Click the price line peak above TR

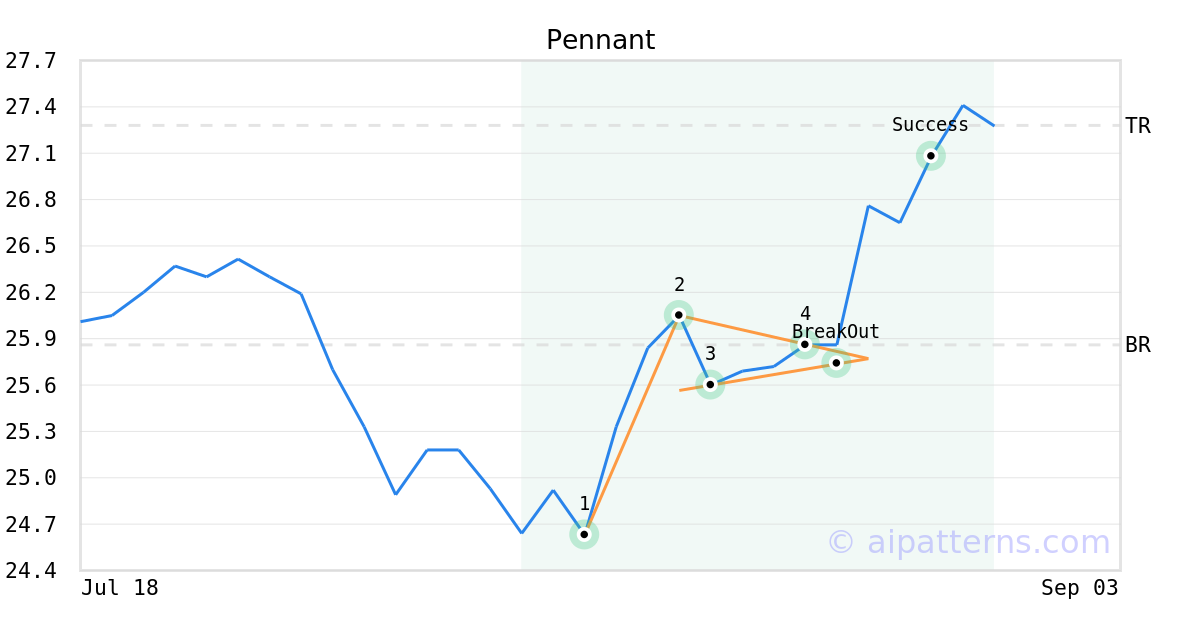[963, 105]
